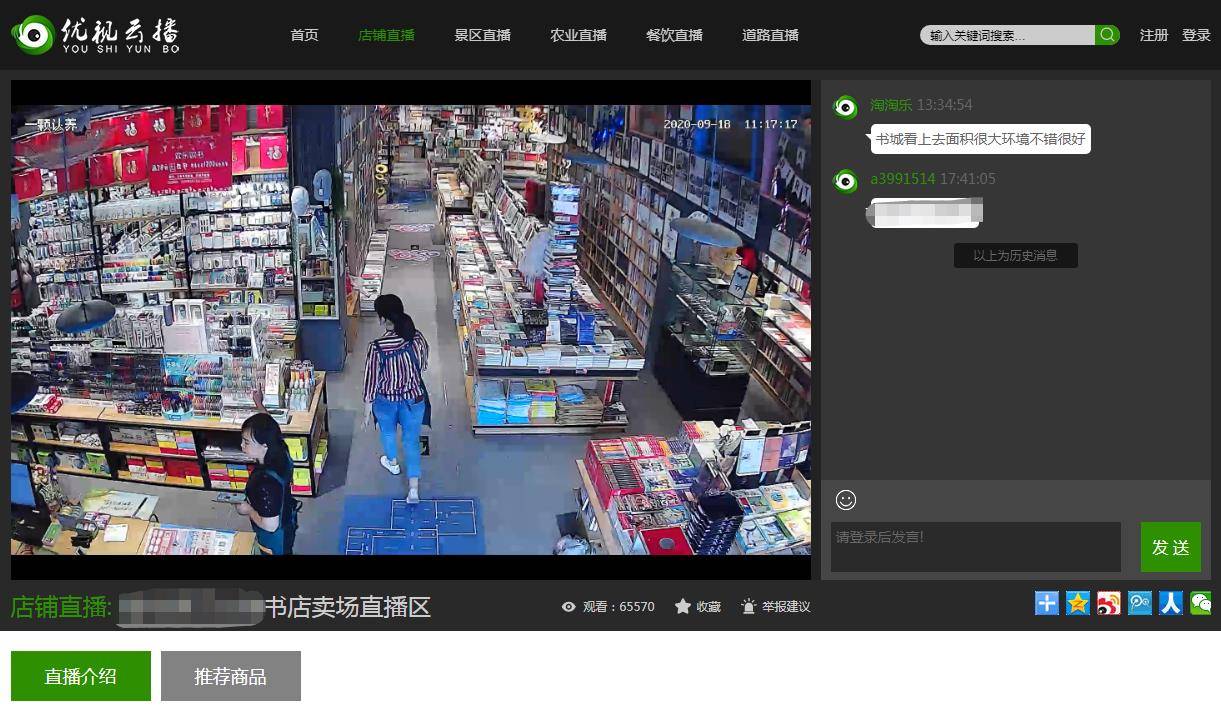The width and height of the screenshot is (1221, 710).
Task: Click the a3991514 user avatar icon
Action: click(x=846, y=182)
